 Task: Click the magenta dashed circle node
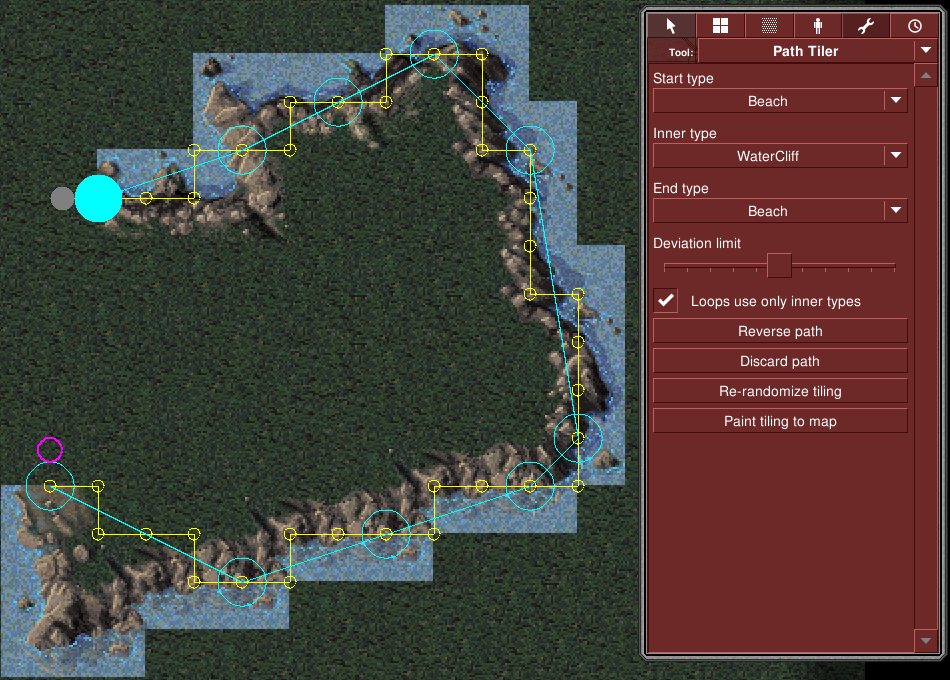(x=50, y=450)
